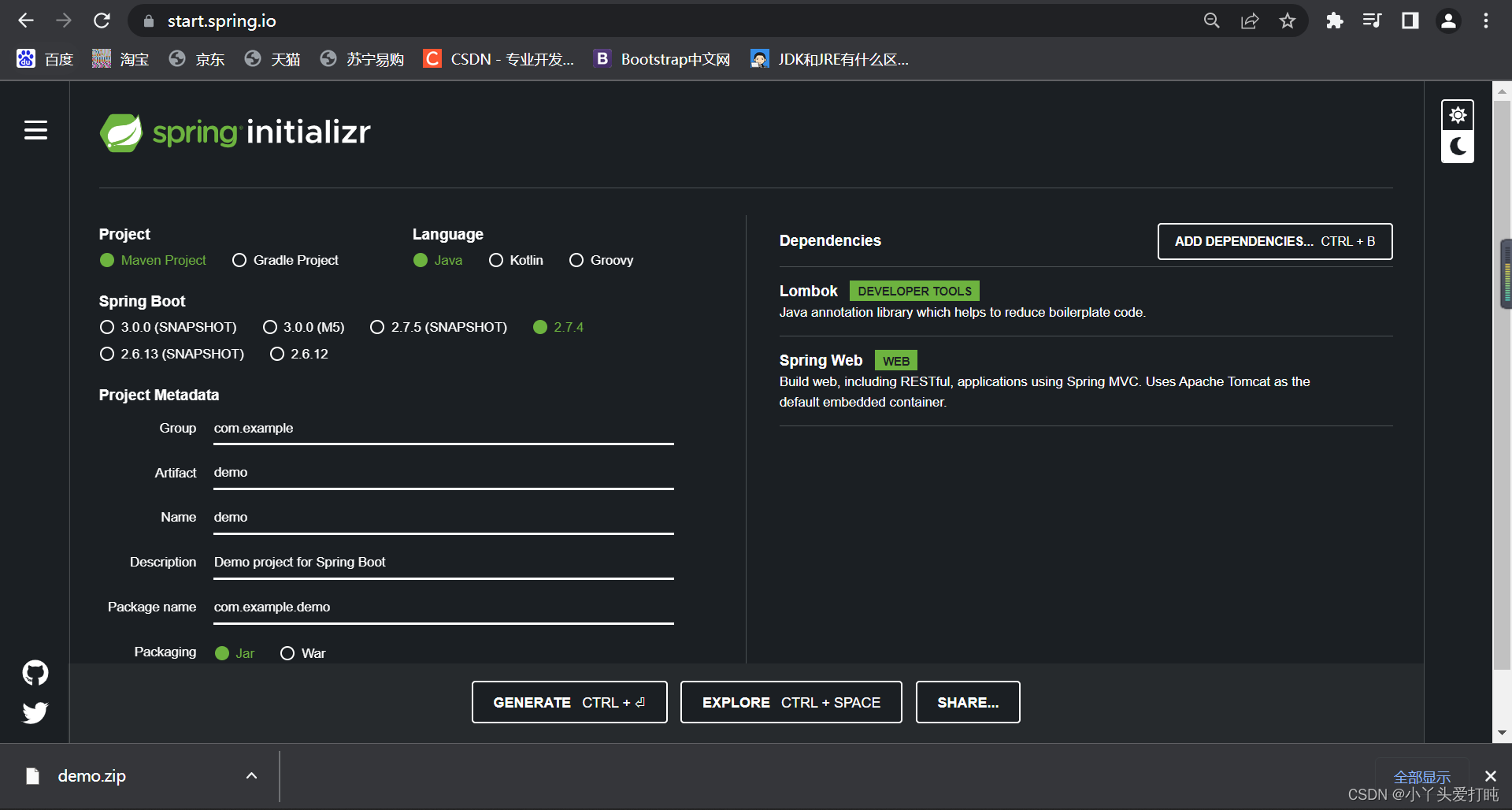Open the 淘宝 bookmark
This screenshot has height=810, width=1512.
[120, 59]
